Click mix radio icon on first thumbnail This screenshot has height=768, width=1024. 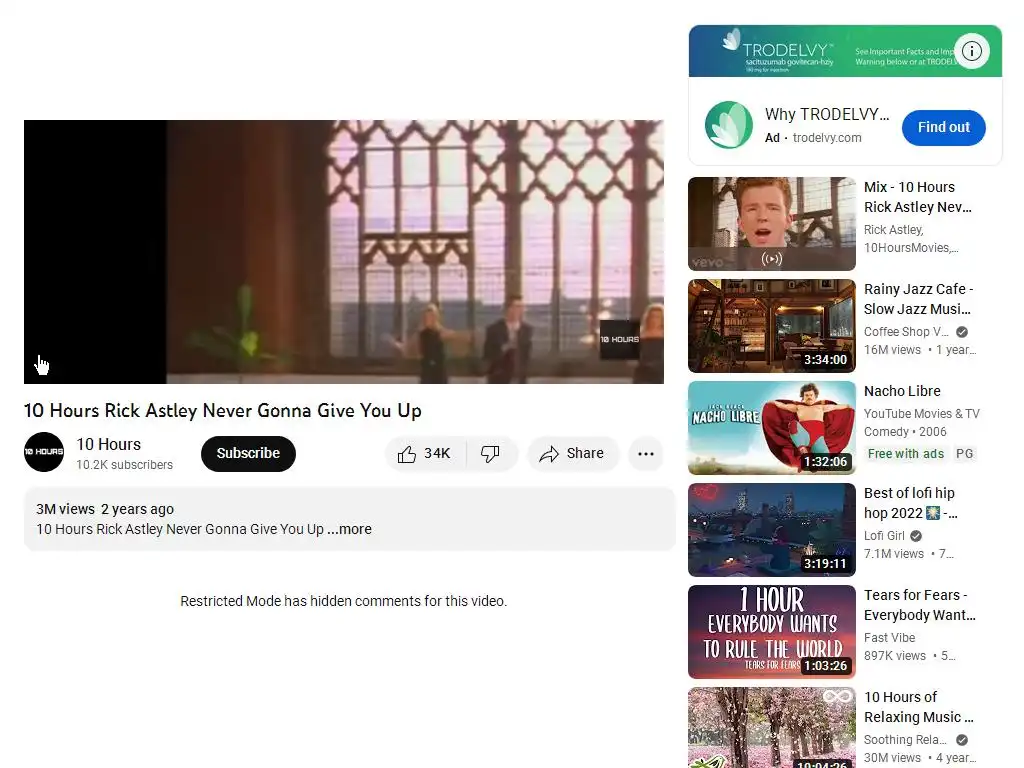772,259
